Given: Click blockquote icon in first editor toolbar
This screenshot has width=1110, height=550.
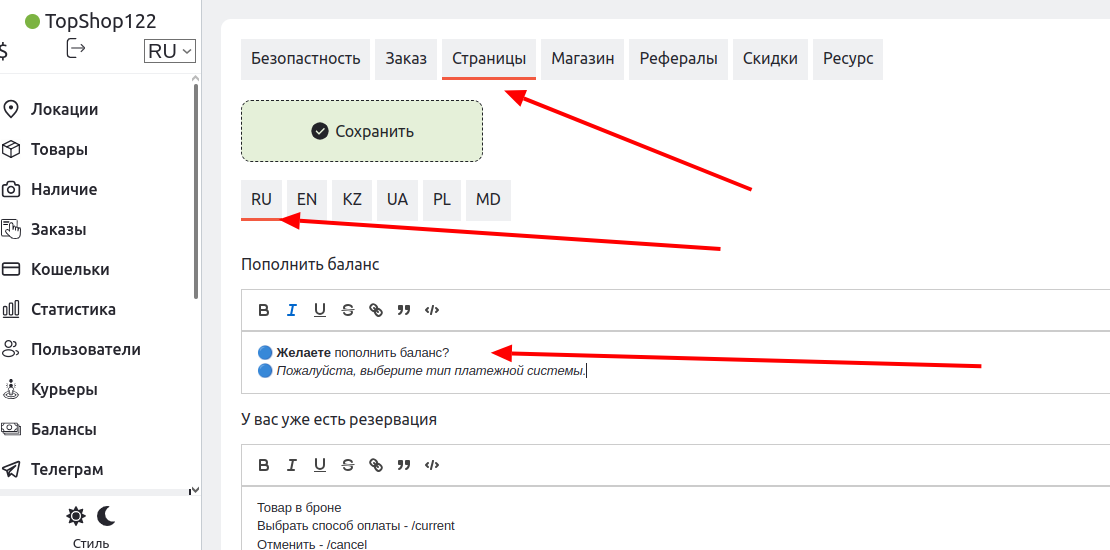Looking at the screenshot, I should [404, 310].
